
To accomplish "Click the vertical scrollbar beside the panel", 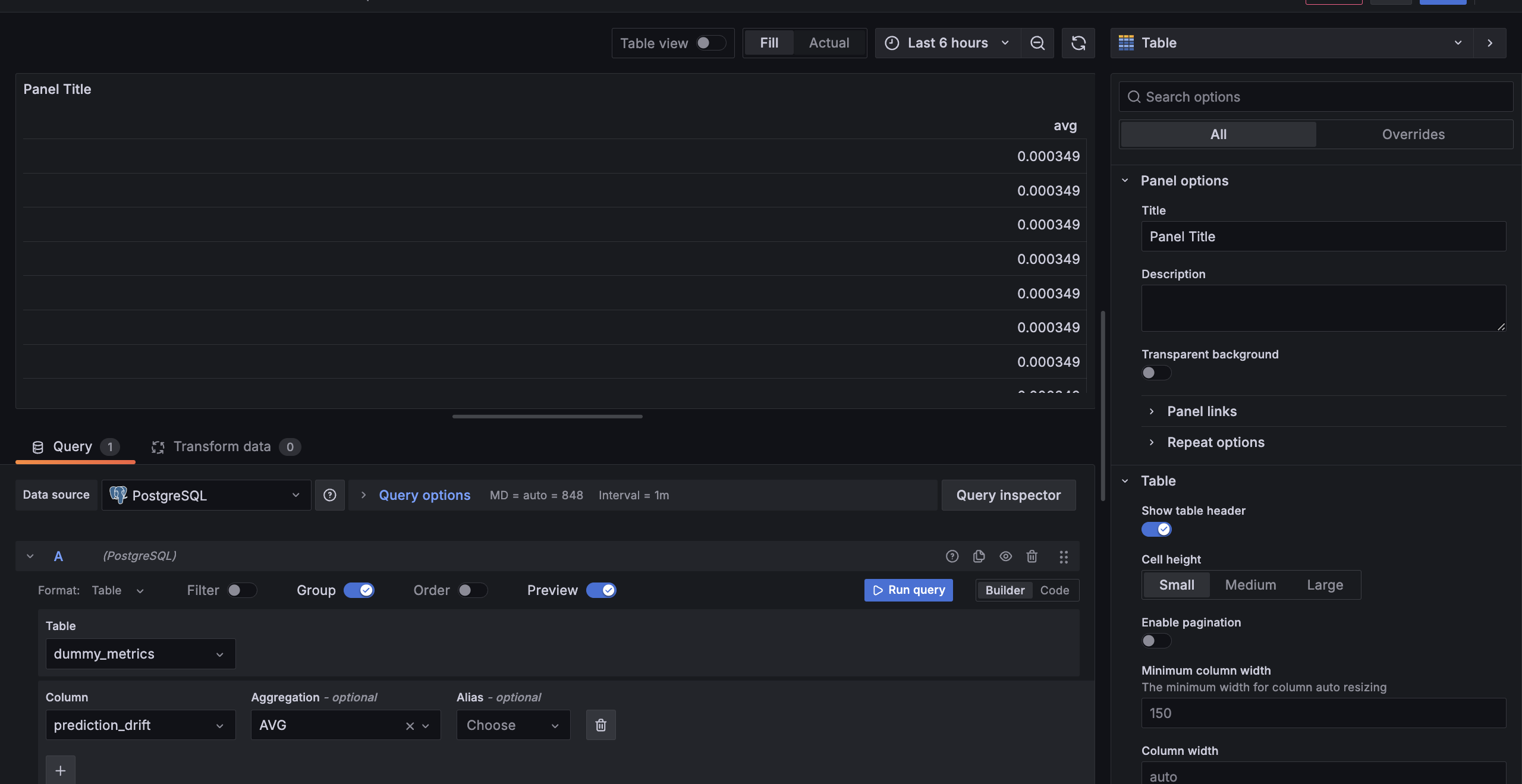I will 1103,405.
